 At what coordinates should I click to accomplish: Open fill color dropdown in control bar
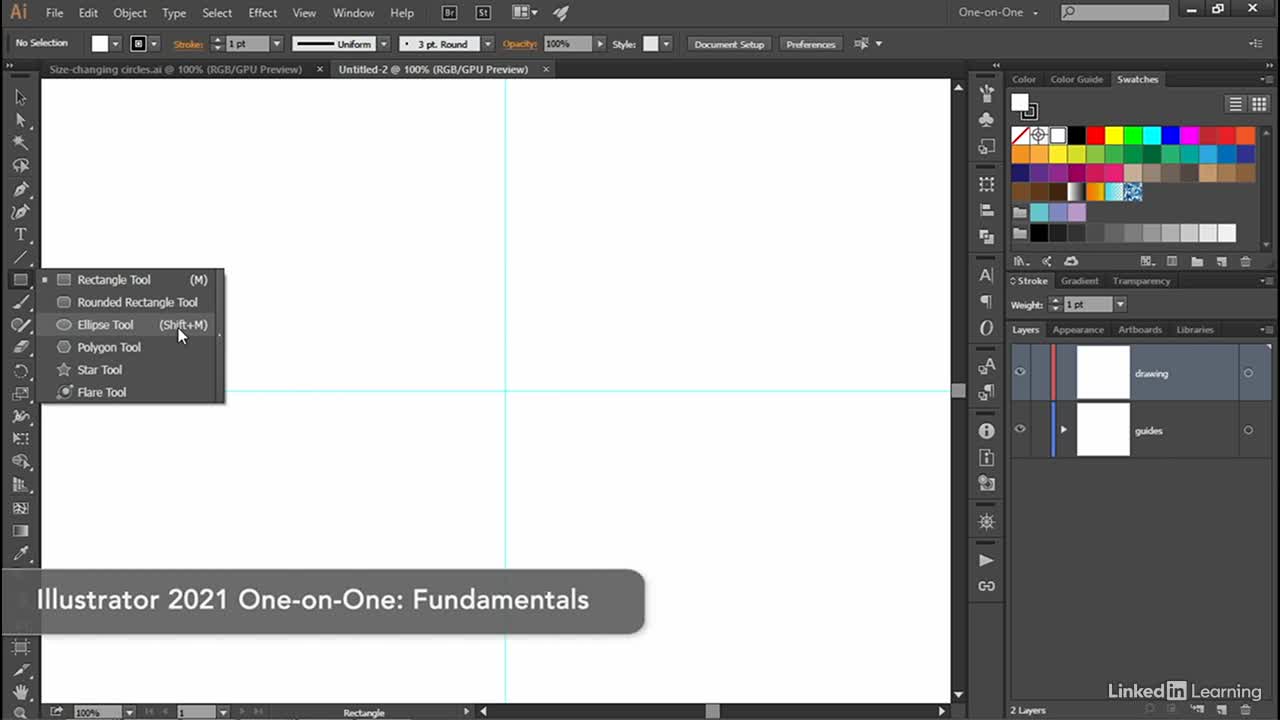click(x=116, y=44)
